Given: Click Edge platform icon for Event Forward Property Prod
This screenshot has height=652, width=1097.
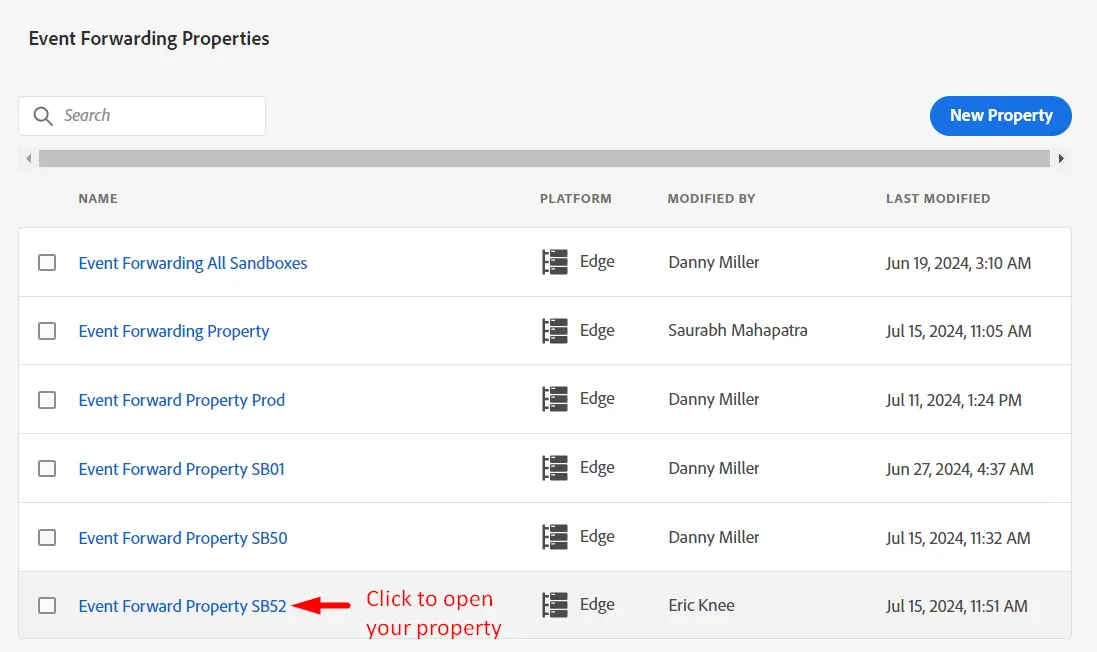Looking at the screenshot, I should coord(555,399).
